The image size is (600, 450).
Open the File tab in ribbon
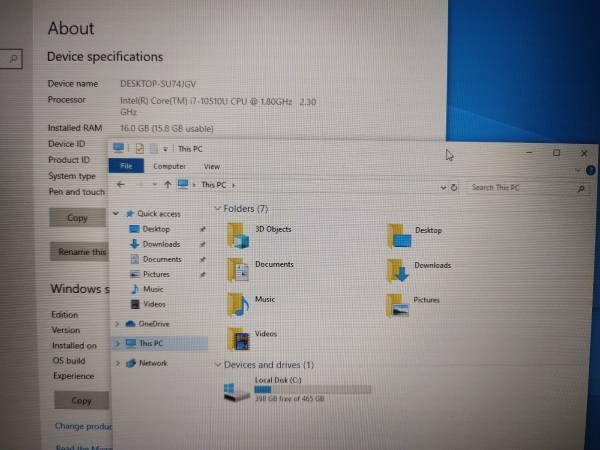126,166
